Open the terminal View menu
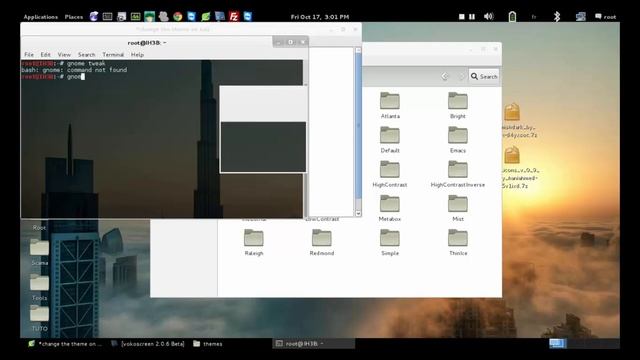Image resolution: width=640 pixels, height=360 pixels. [64, 54]
